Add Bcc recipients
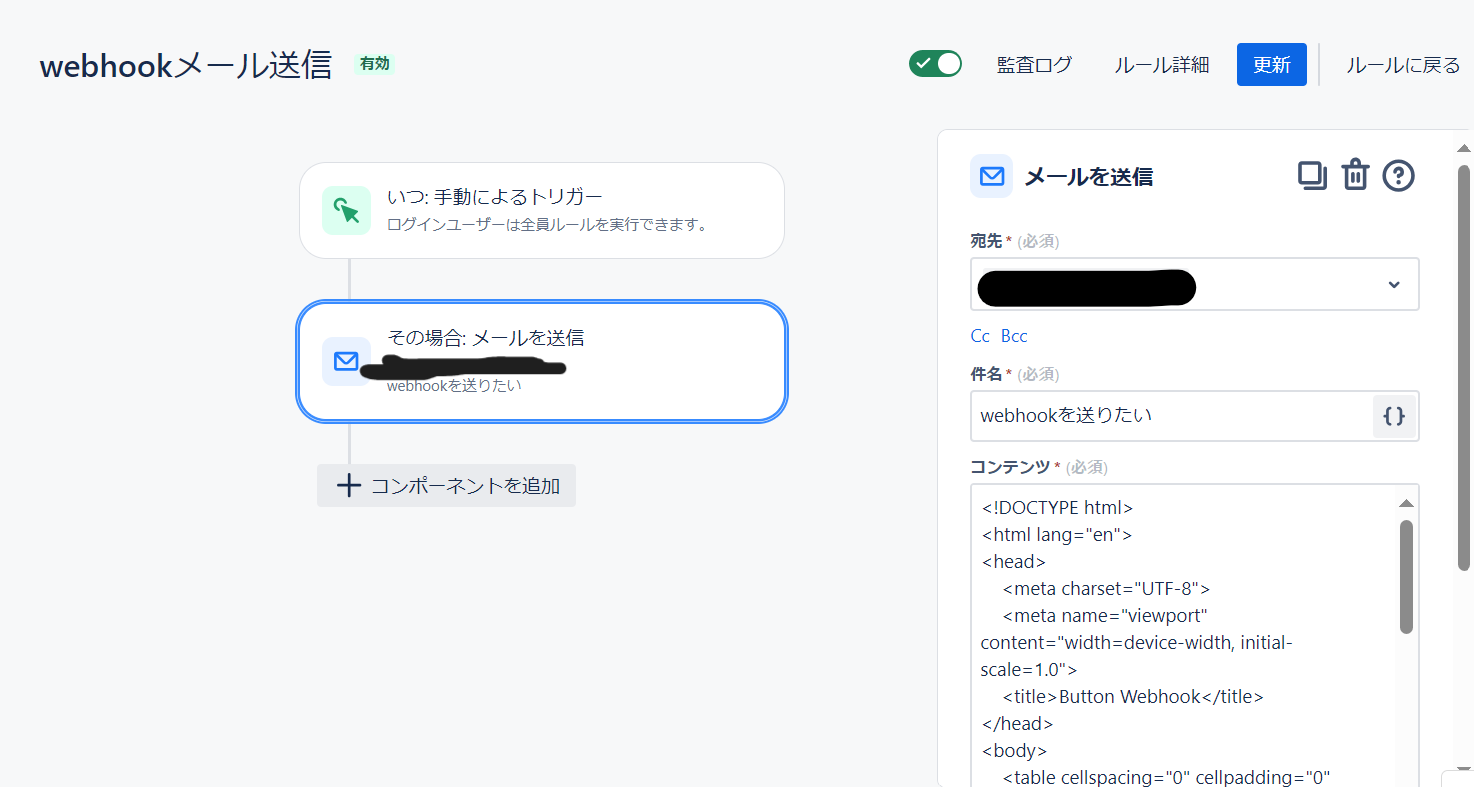1474x787 pixels. click(1014, 336)
